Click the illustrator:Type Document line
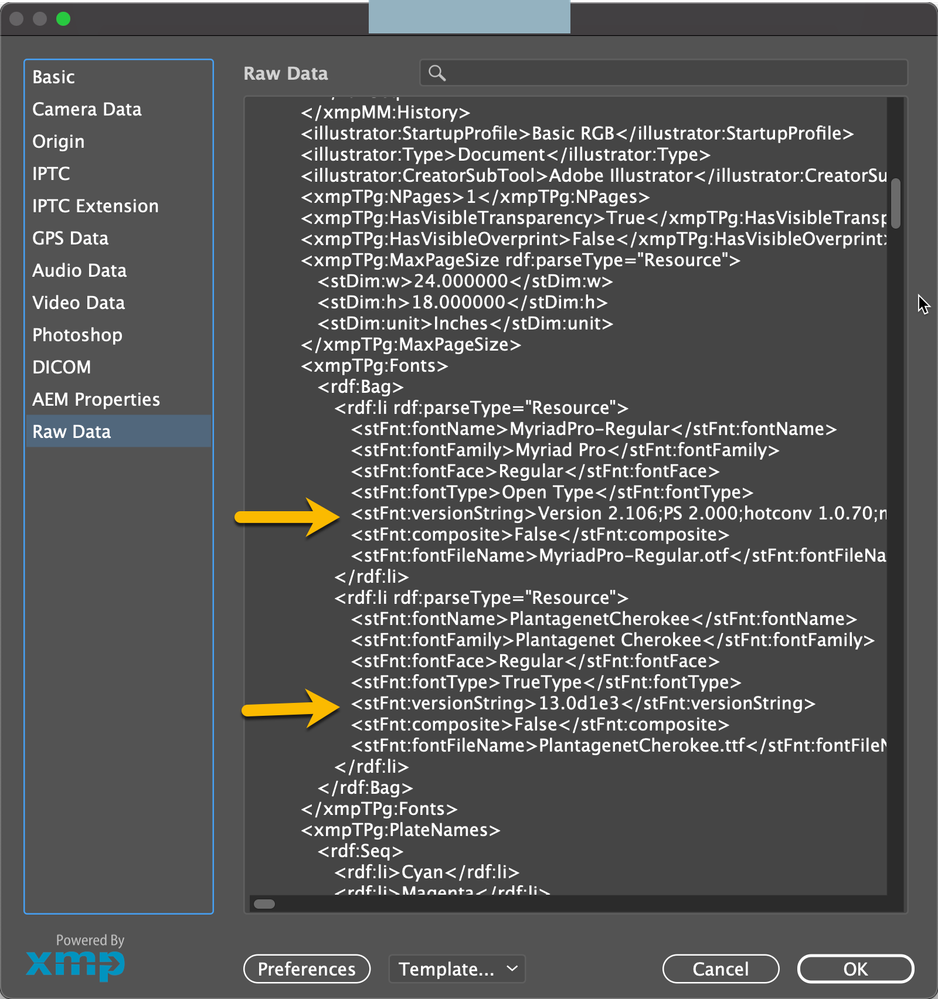Viewport: 938px width, 999px height. (505, 155)
